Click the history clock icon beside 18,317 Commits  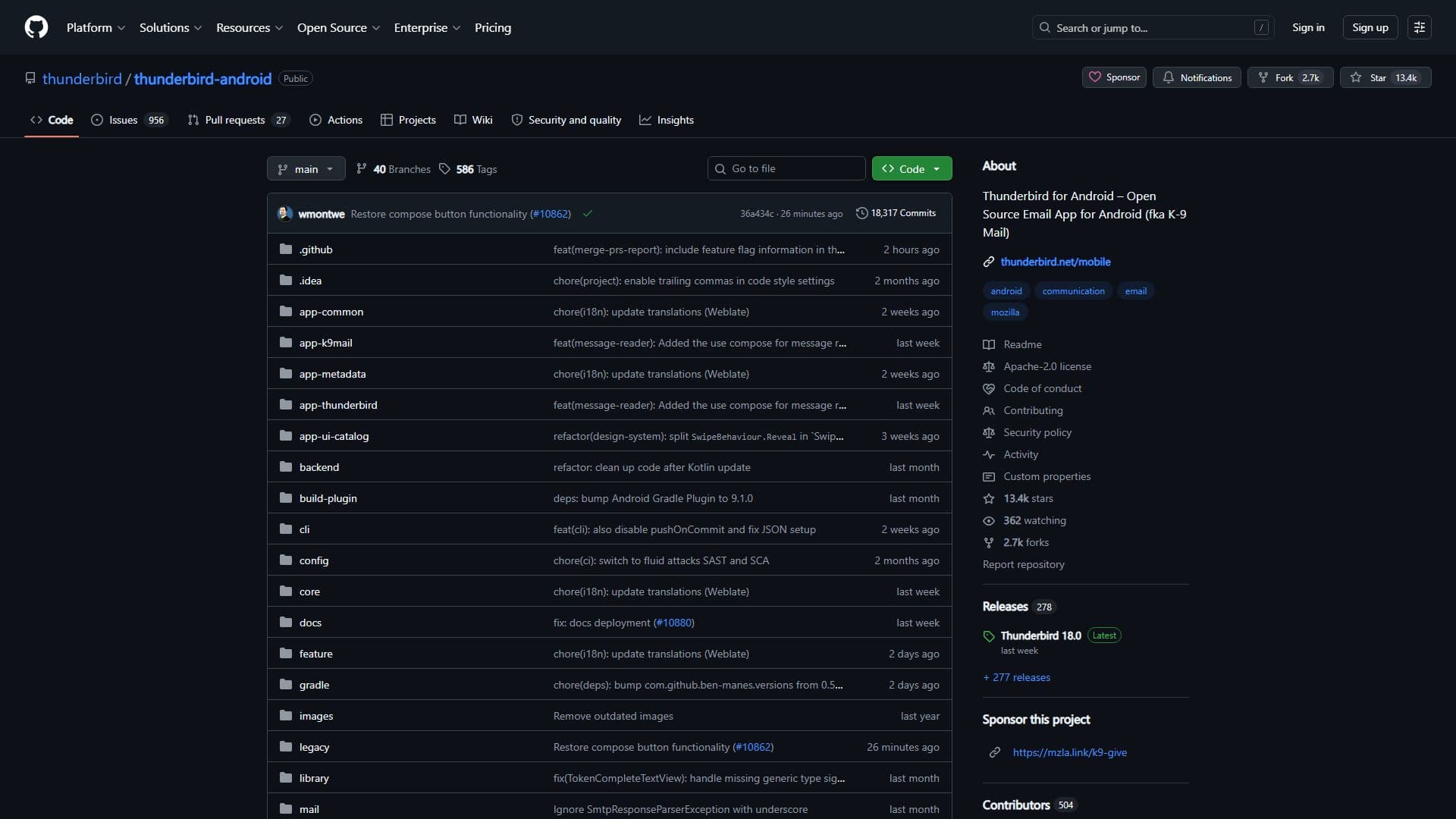point(861,213)
